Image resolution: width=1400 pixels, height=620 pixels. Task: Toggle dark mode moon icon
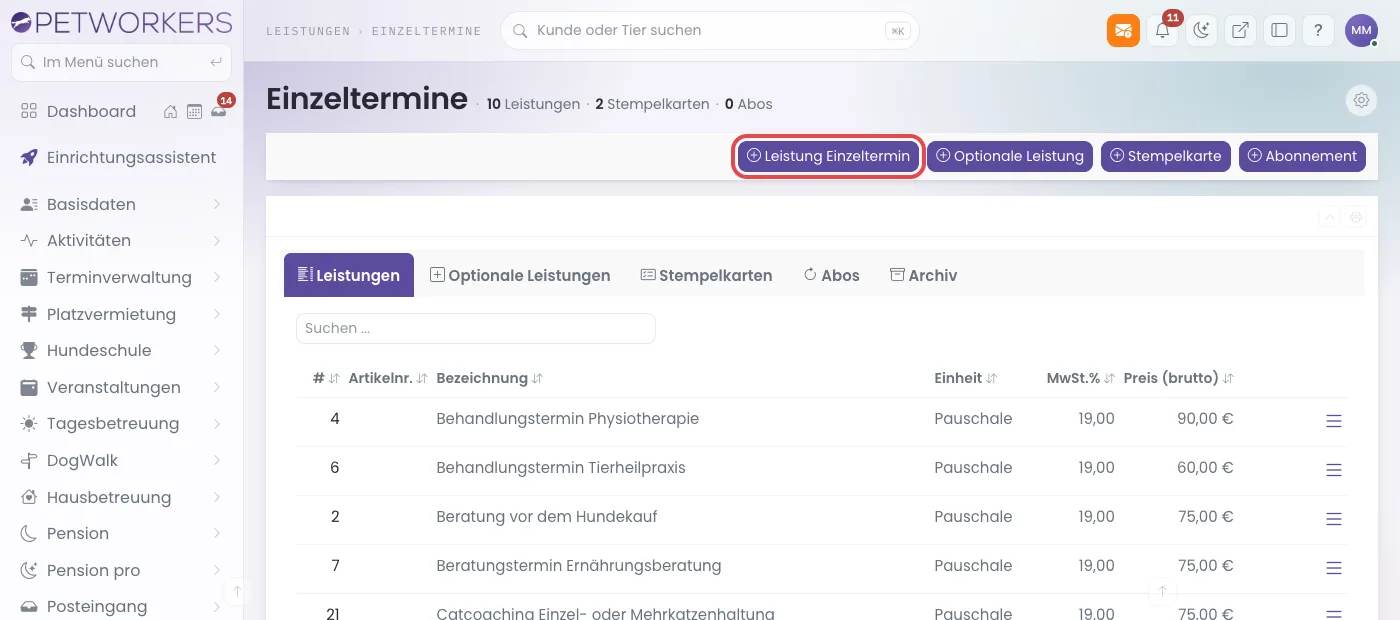coord(1201,30)
